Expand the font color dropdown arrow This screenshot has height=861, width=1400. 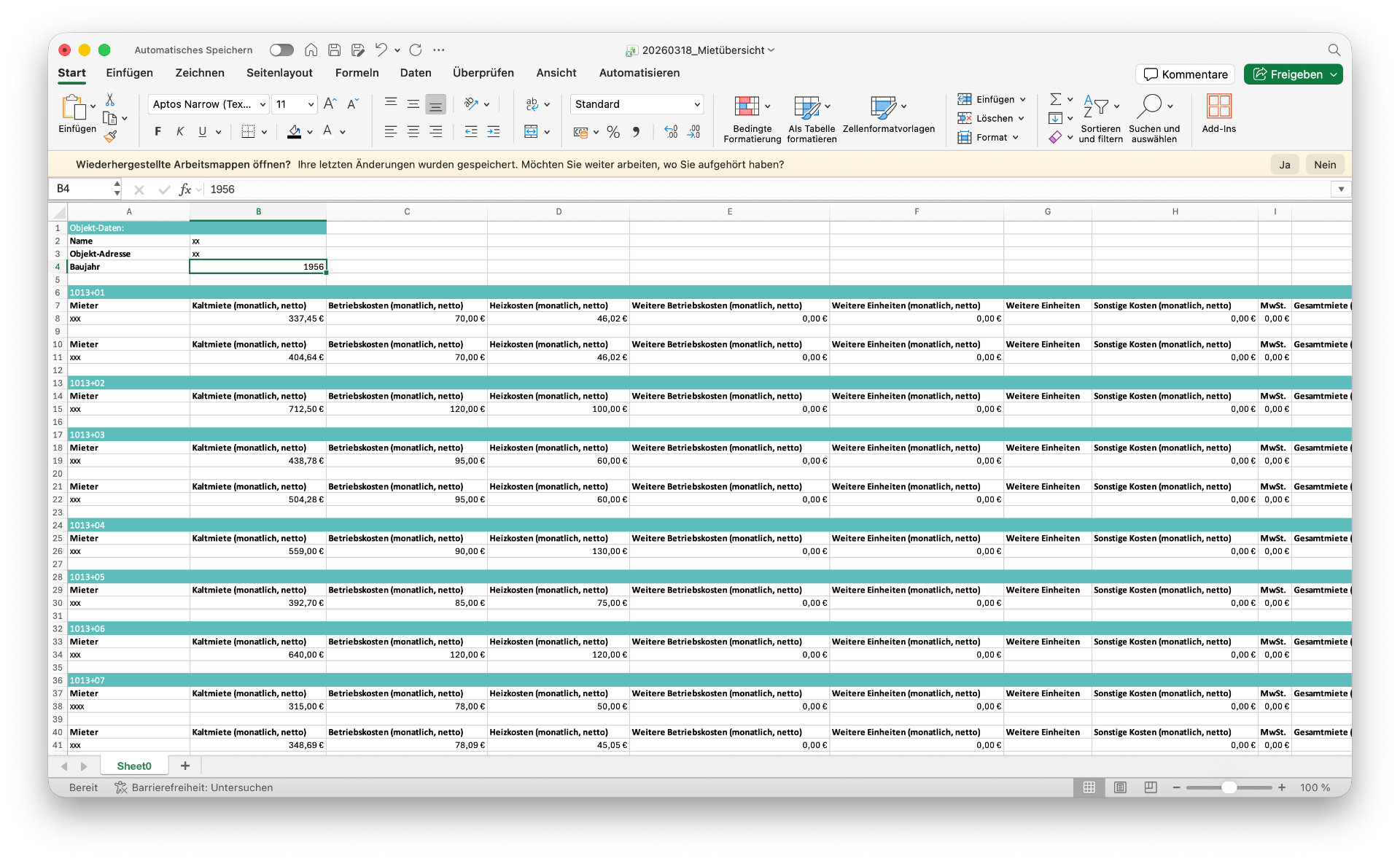pos(343,132)
